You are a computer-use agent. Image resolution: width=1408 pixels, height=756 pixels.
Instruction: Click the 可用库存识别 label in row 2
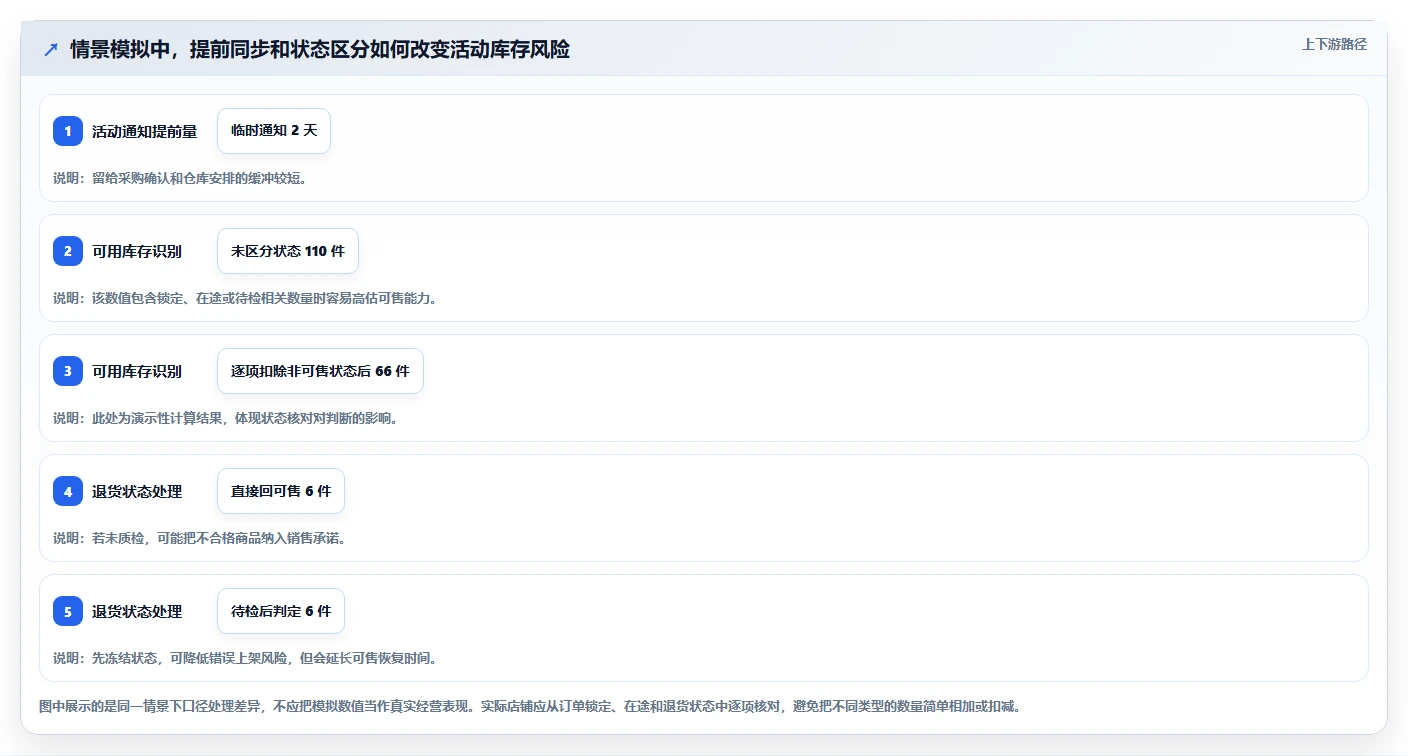tap(137, 251)
